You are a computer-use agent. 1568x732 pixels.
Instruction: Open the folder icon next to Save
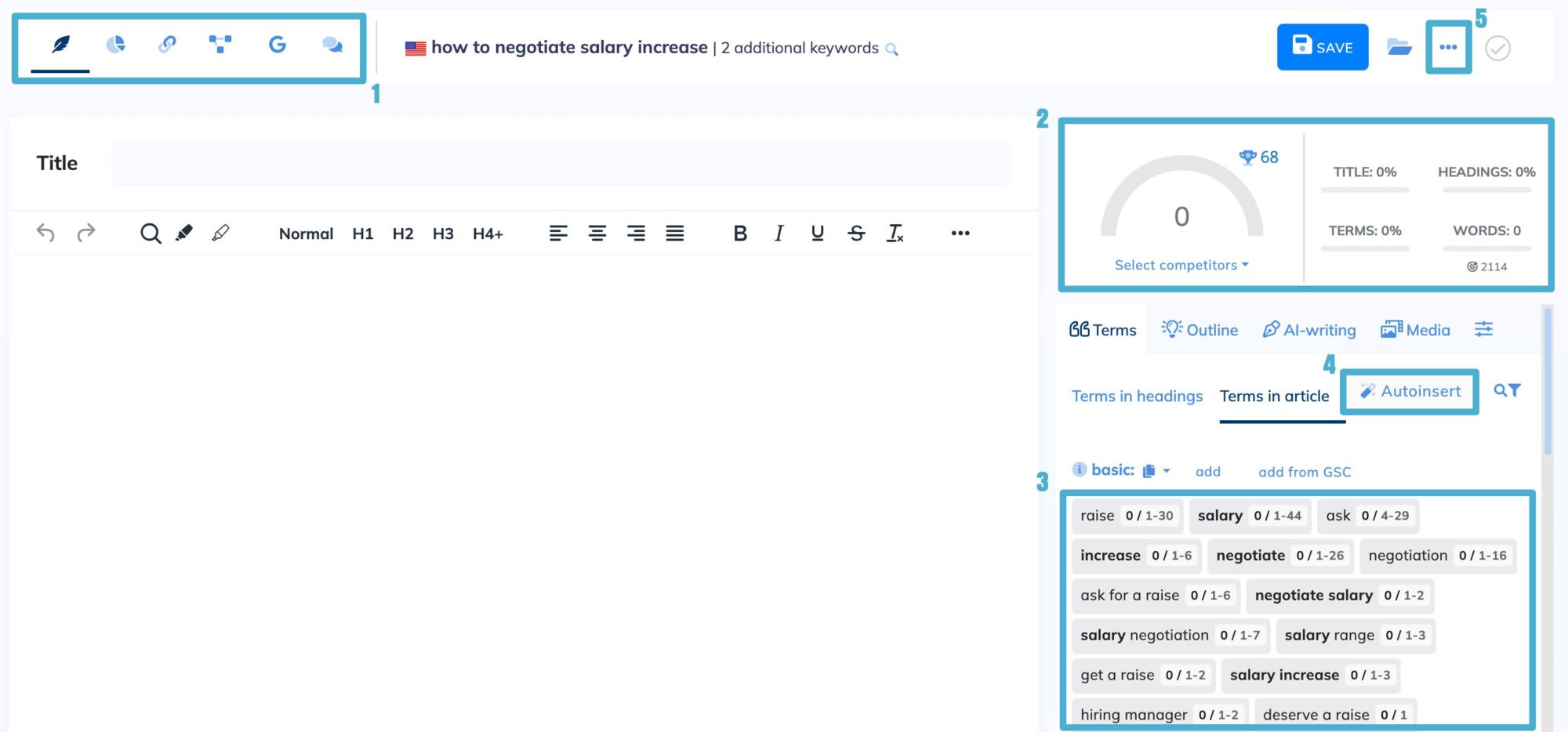coord(1399,48)
